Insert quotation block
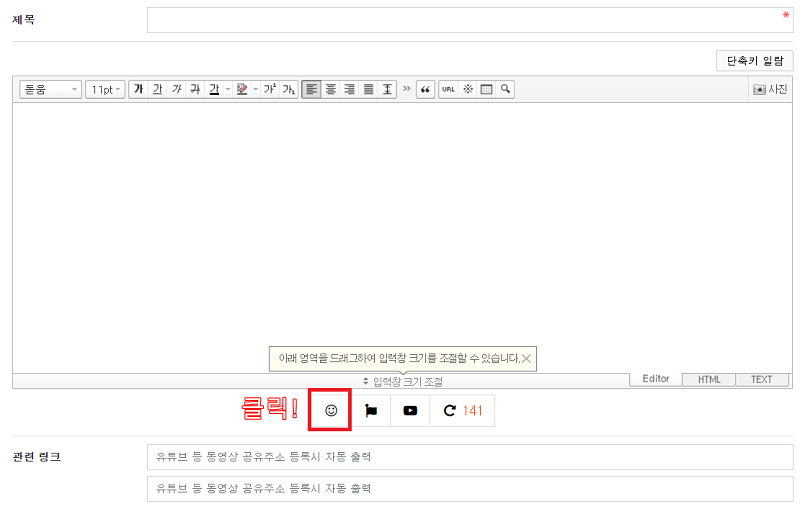The image size is (800, 509). click(x=426, y=89)
